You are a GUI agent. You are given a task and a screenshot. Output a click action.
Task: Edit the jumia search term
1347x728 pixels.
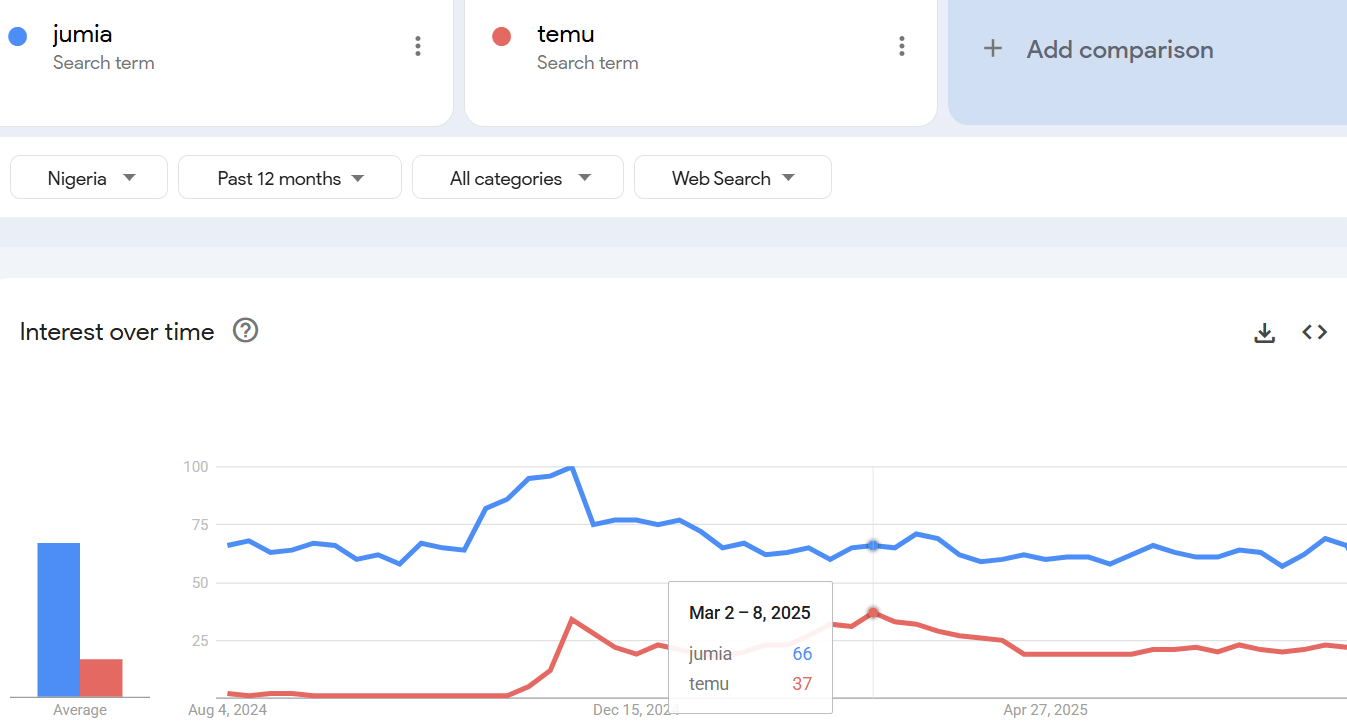pyautogui.click(x=83, y=34)
